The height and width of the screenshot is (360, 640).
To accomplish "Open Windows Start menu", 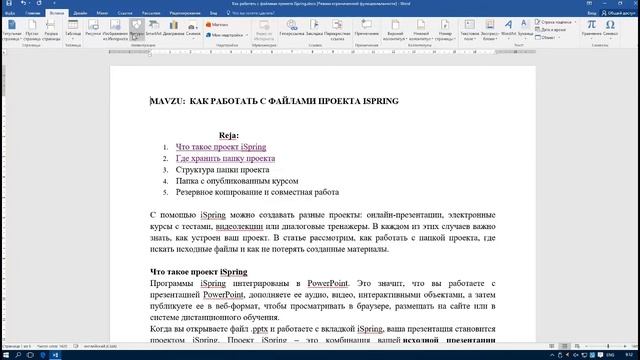I will coord(6,355).
